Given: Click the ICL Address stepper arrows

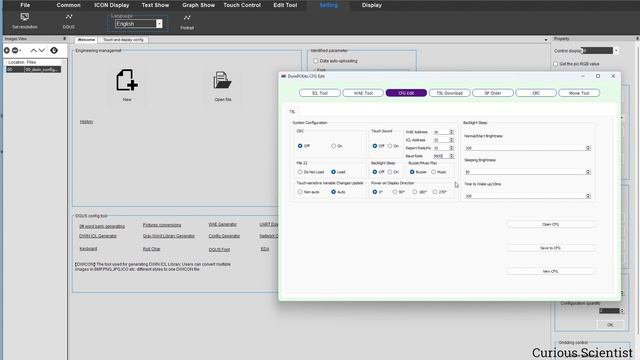Looking at the screenshot, I should coord(451,140).
